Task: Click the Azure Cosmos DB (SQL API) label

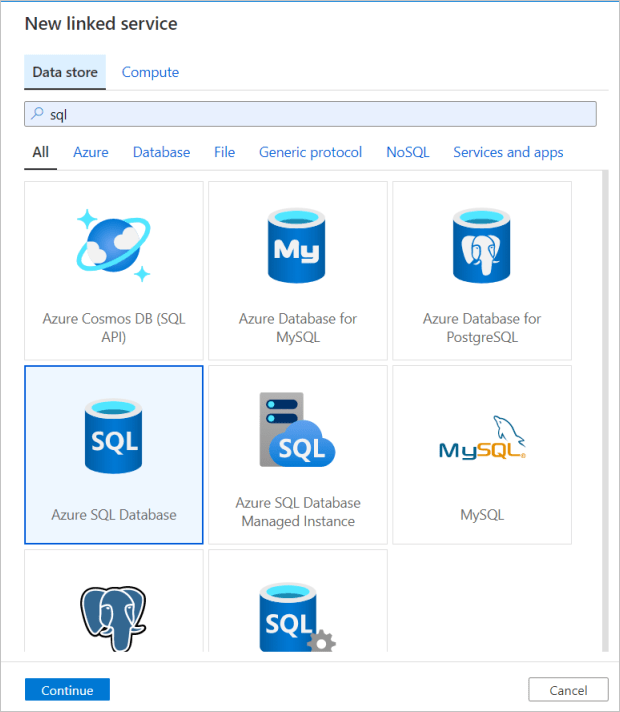Action: coord(114,328)
